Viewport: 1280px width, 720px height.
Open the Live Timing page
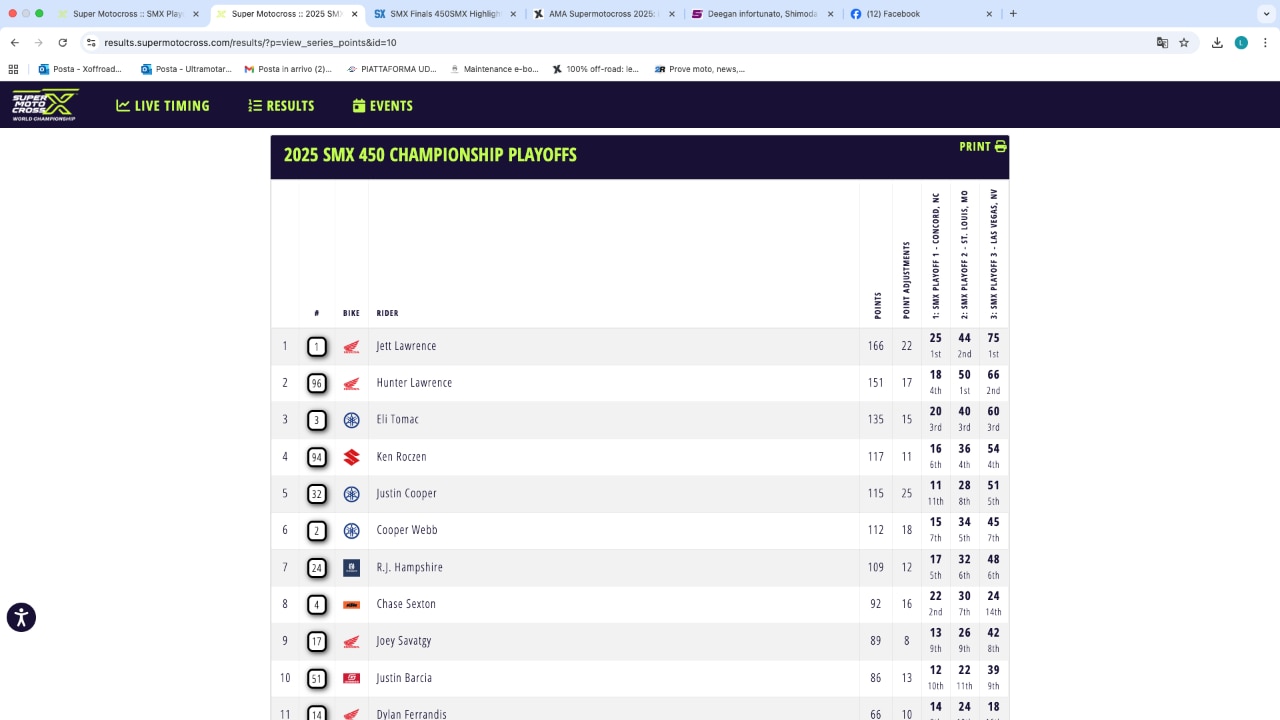click(x=163, y=106)
